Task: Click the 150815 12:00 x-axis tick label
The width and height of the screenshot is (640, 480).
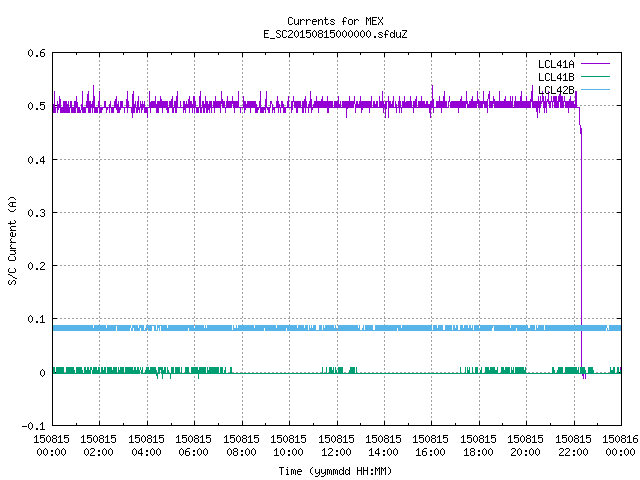Action: pyautogui.click(x=336, y=445)
